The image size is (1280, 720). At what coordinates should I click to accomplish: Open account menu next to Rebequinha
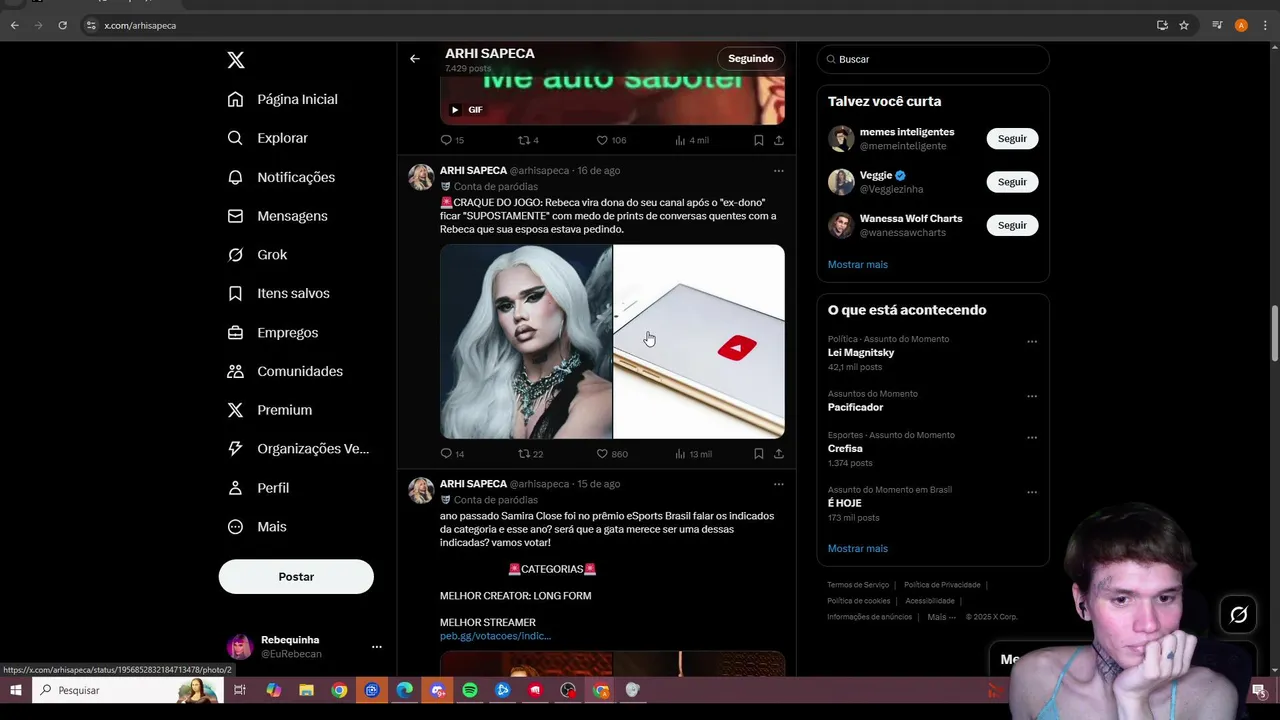tap(377, 647)
